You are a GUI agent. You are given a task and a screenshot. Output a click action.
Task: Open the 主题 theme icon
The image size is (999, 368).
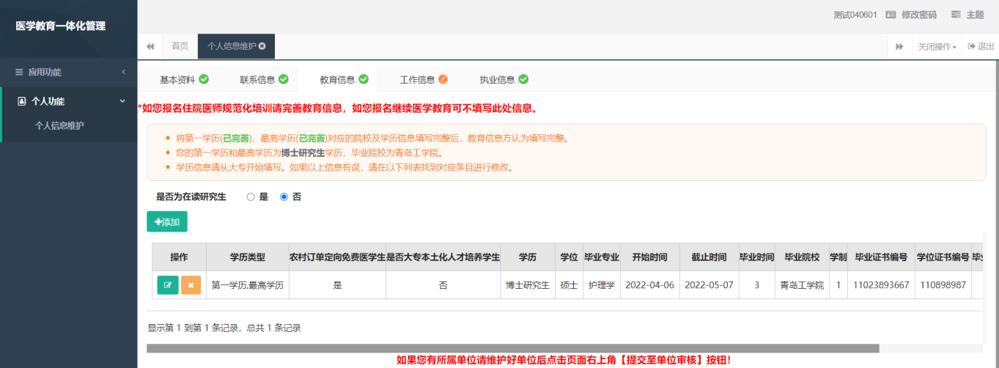(955, 15)
